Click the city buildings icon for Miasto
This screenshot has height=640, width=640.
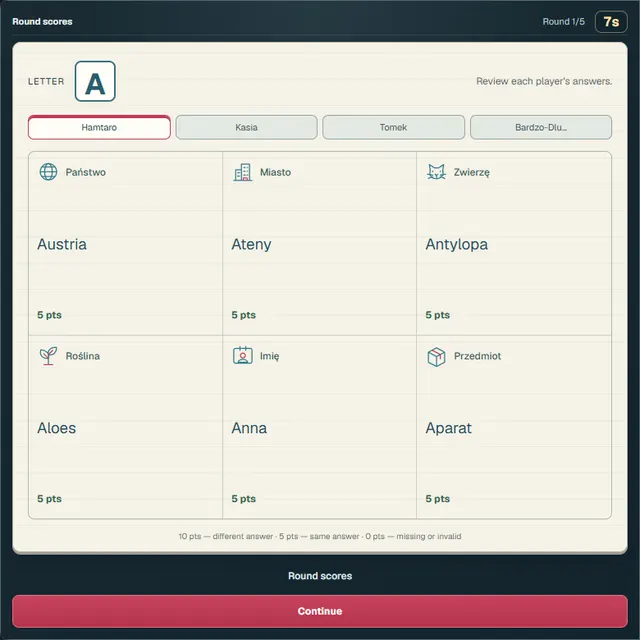pos(242,172)
